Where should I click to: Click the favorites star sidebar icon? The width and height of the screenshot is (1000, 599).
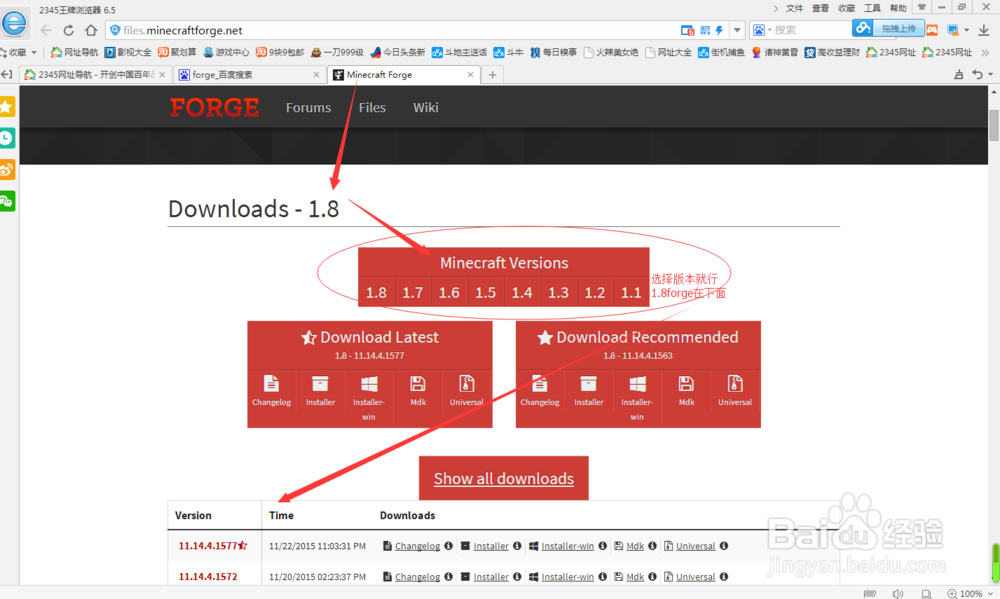click(7, 107)
